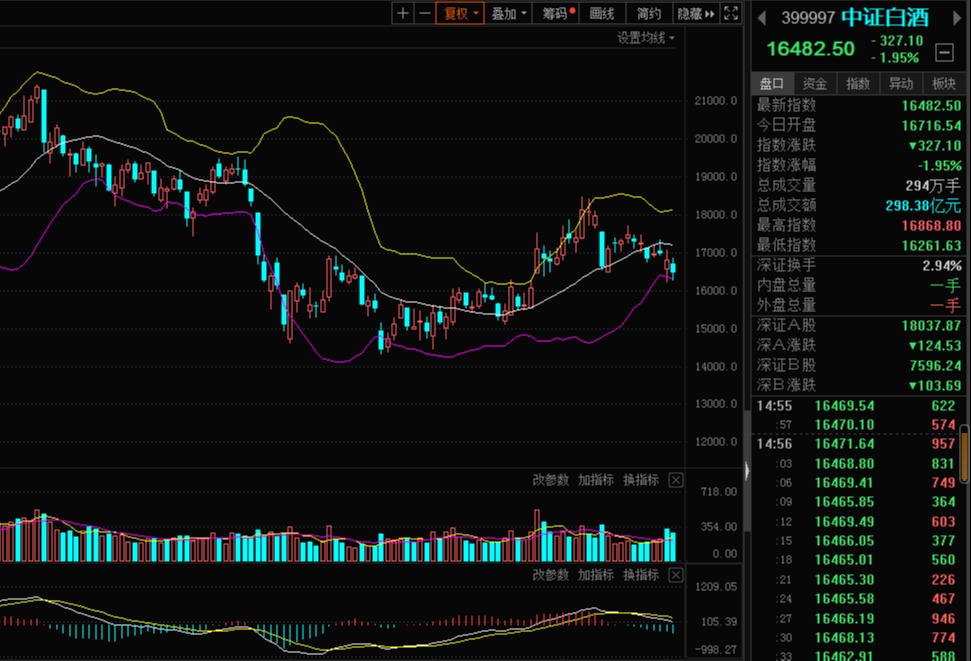
Task: Click the index name 中证白酒
Action: (x=885, y=17)
